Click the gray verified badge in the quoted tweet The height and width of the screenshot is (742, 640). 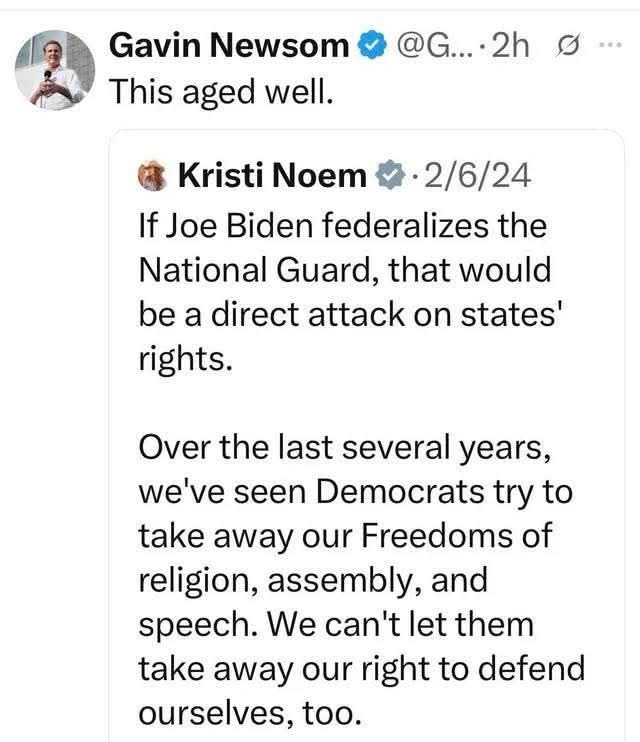point(385,176)
